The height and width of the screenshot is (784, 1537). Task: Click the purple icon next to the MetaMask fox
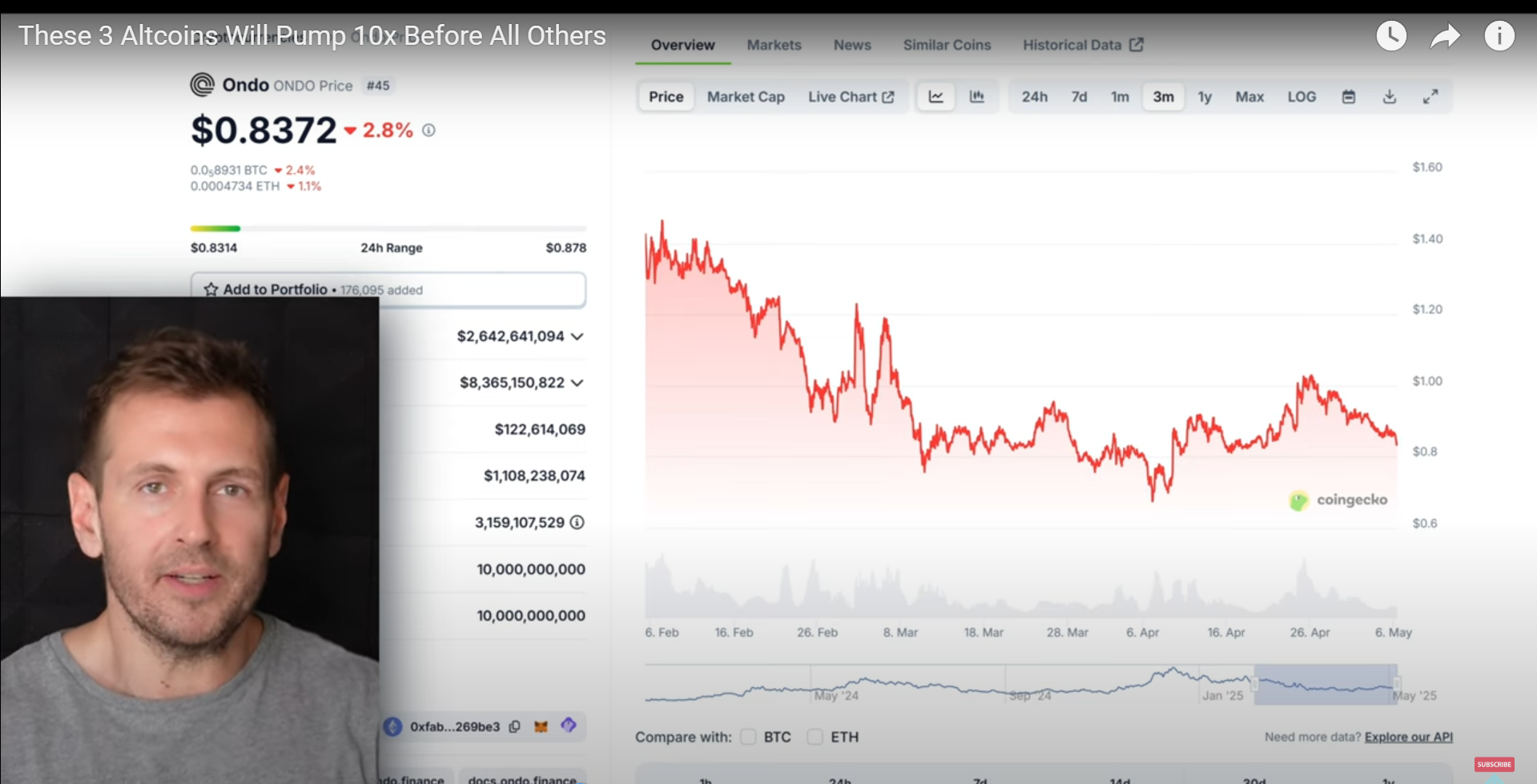pyautogui.click(x=569, y=726)
